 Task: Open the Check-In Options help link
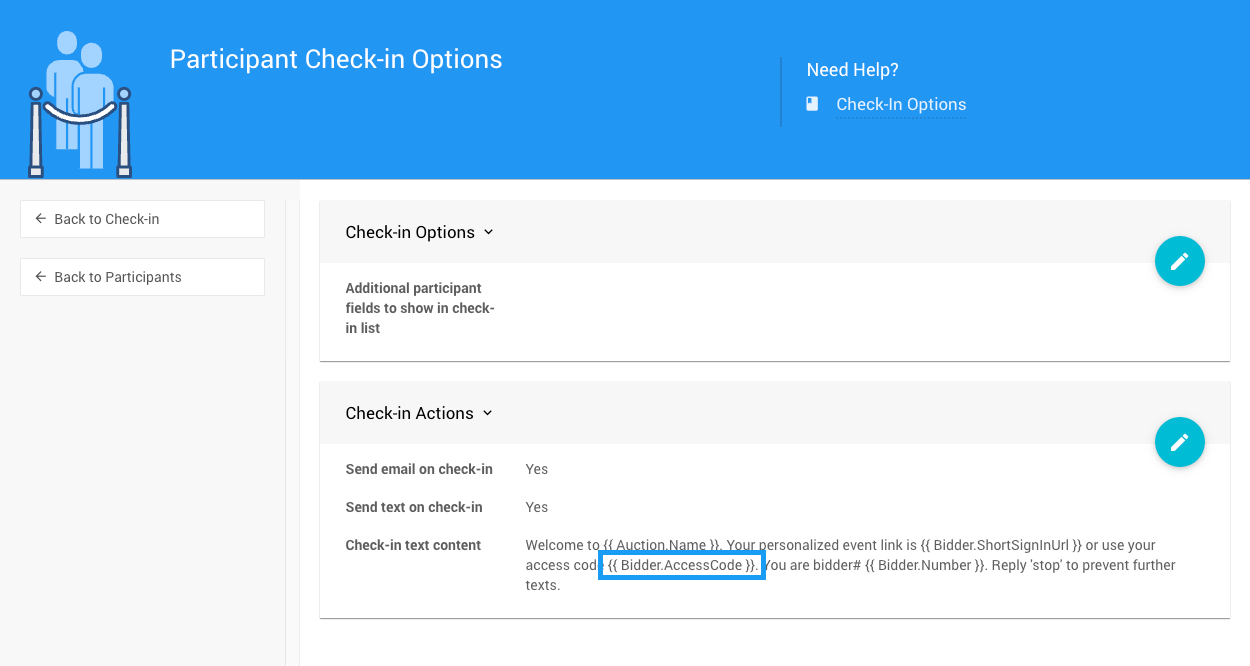pos(900,104)
